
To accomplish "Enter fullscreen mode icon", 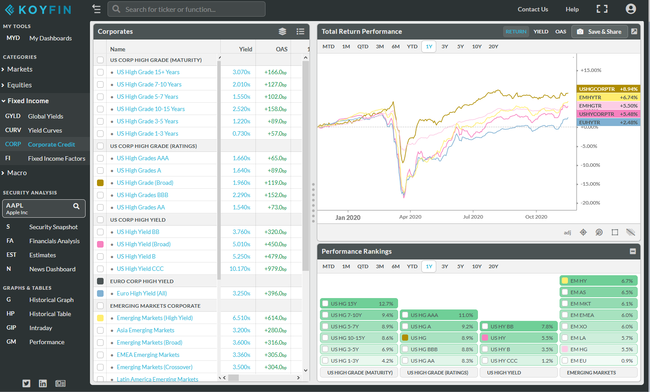I will coord(602,9).
